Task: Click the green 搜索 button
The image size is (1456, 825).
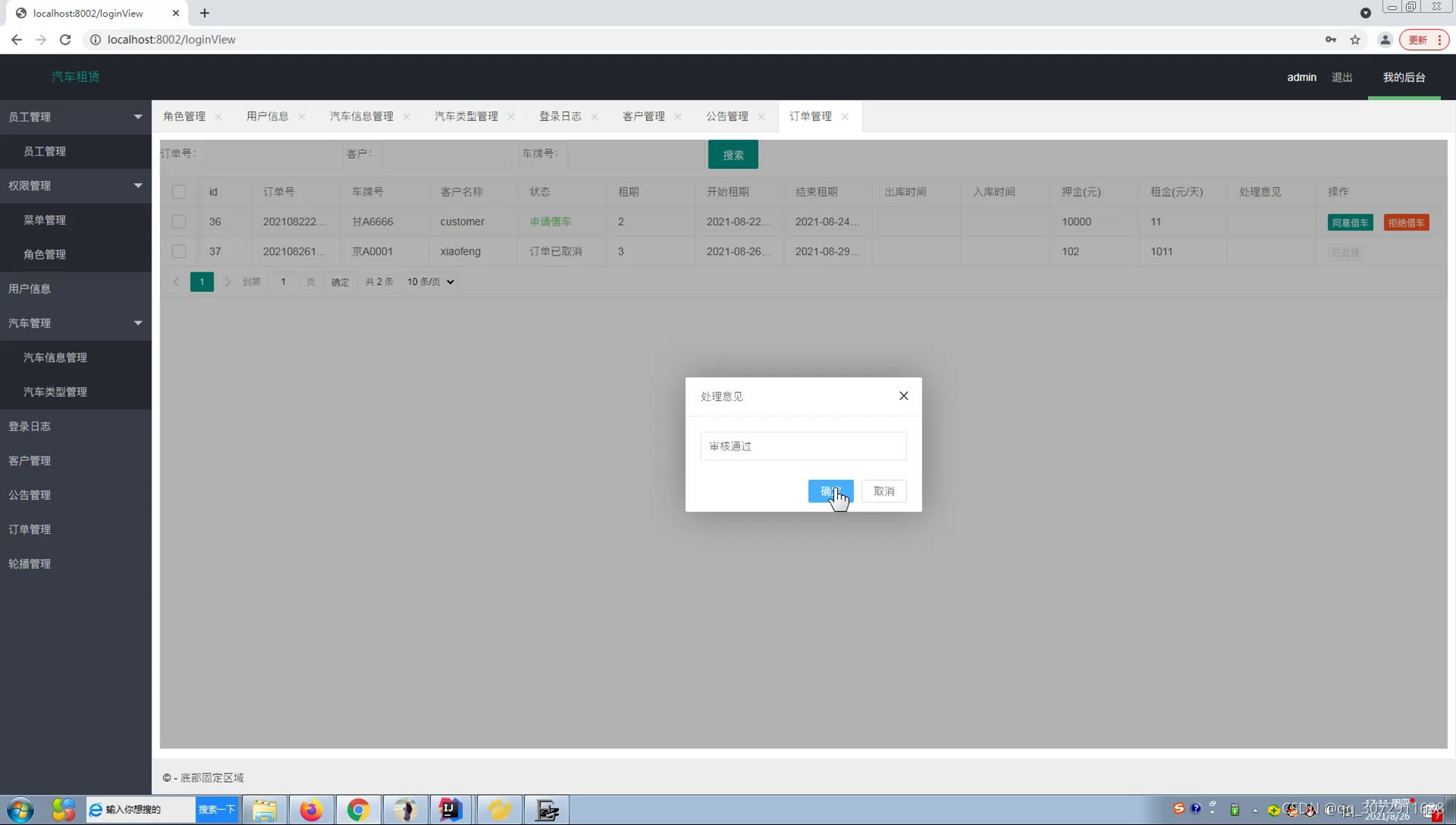Action: coord(733,155)
